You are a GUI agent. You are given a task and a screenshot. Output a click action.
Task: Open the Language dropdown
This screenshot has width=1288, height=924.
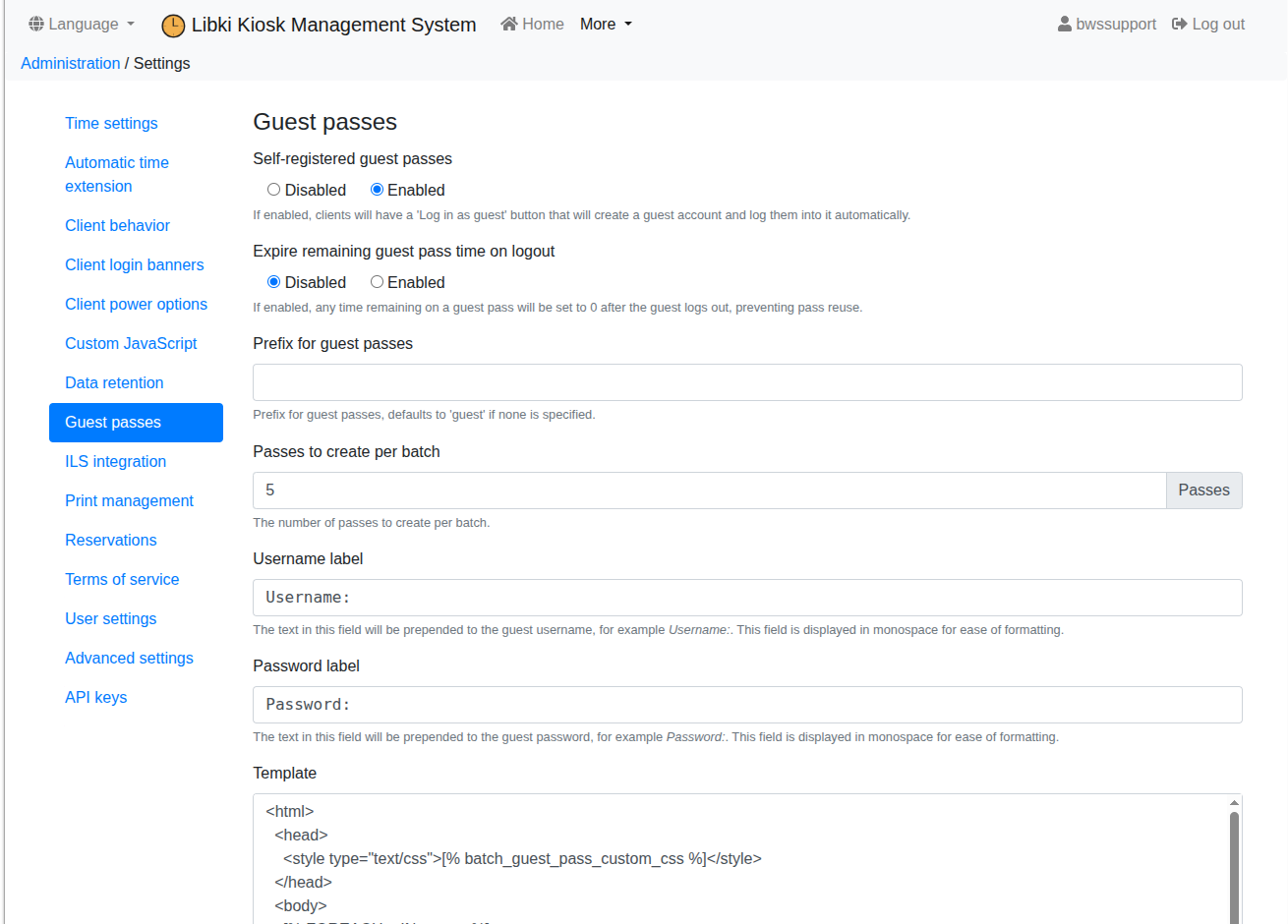tap(83, 24)
